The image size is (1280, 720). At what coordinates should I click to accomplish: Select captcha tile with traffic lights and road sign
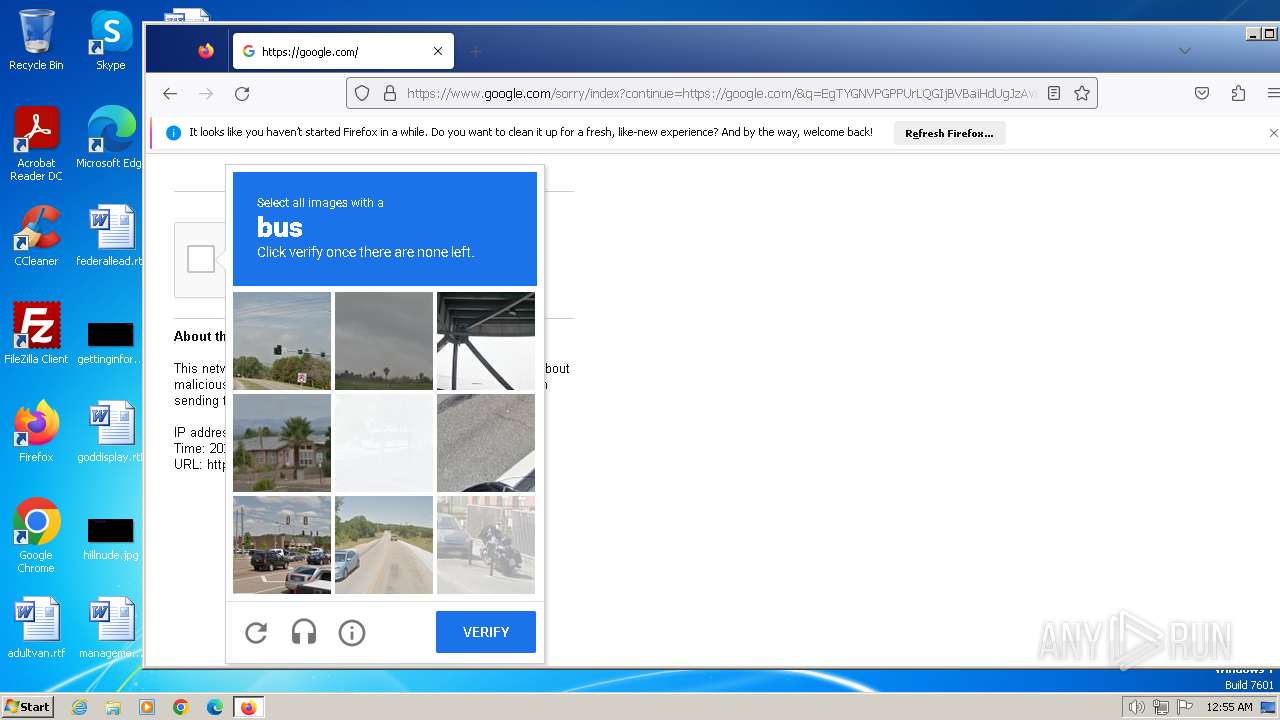282,341
